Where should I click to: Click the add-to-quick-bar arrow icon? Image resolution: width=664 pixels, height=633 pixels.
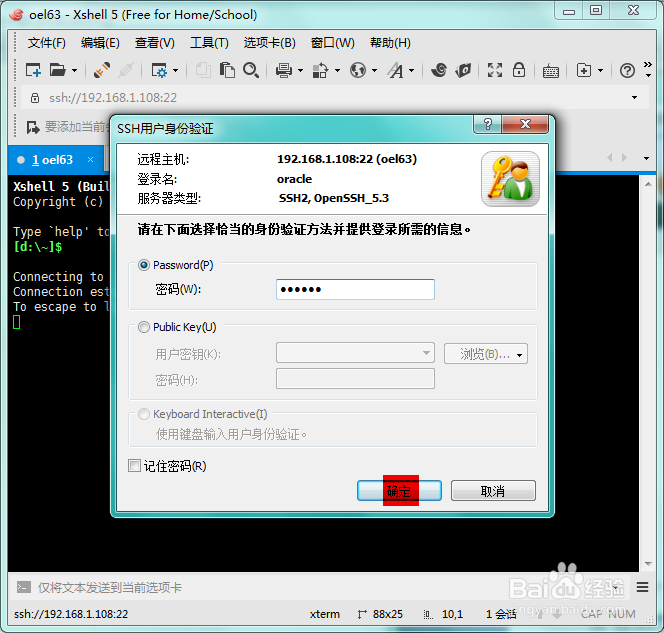tap(33, 127)
